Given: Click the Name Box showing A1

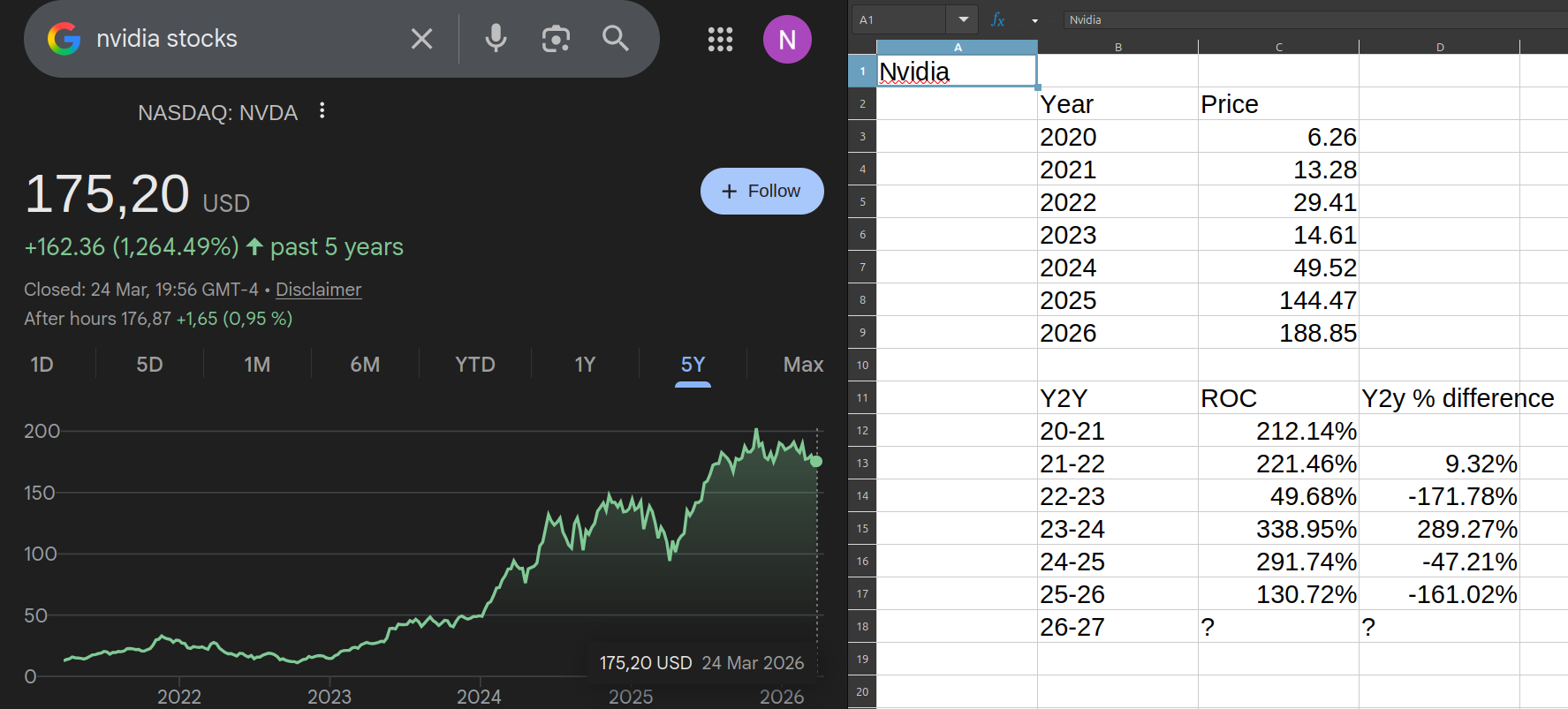Looking at the screenshot, I should [x=899, y=19].
